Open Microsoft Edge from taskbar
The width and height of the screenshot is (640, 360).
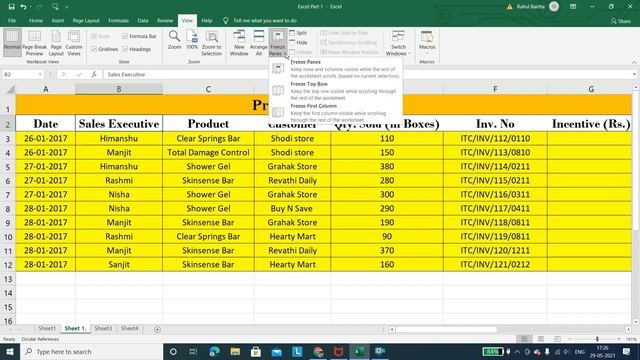(x=214, y=351)
